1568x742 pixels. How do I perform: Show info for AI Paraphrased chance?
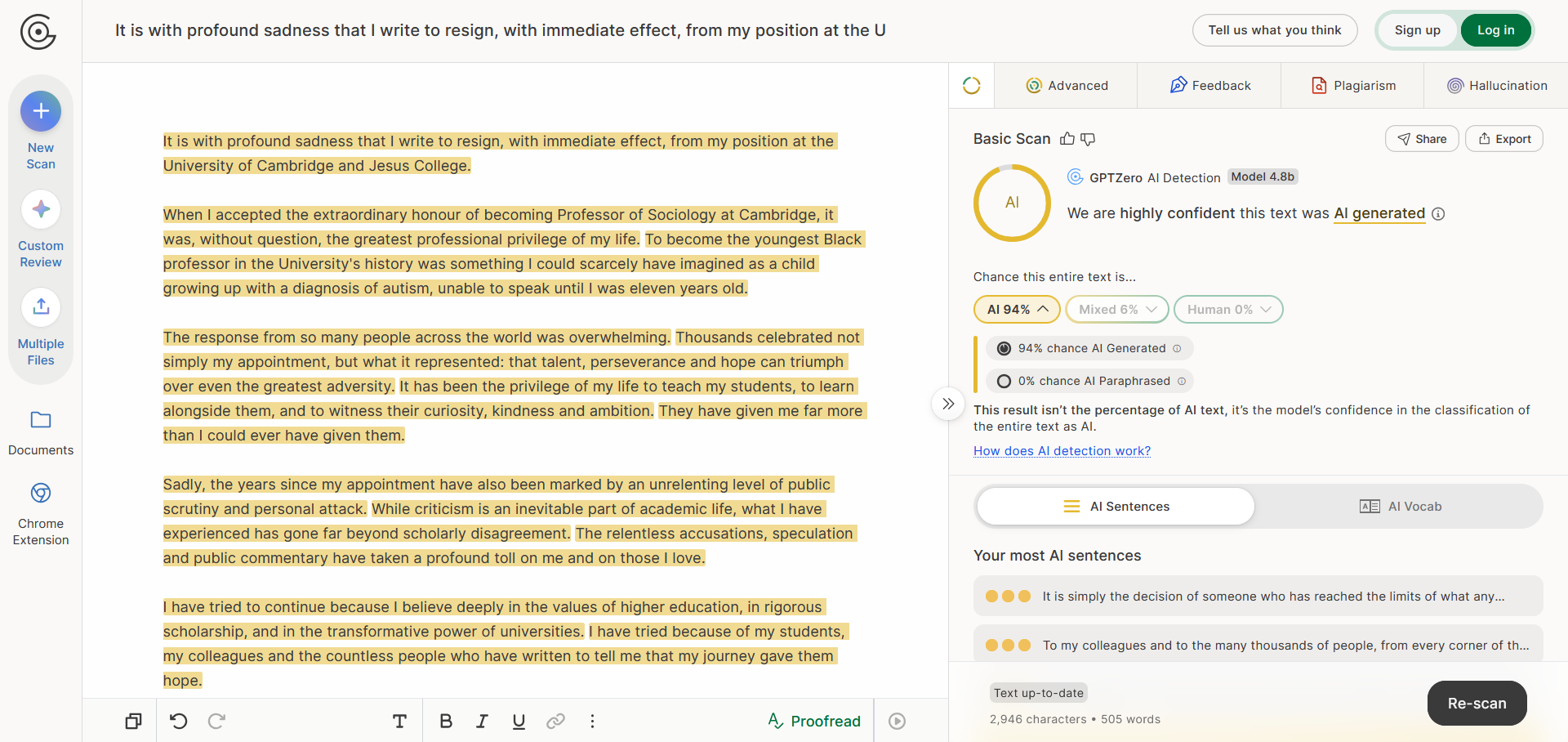[x=1182, y=381]
